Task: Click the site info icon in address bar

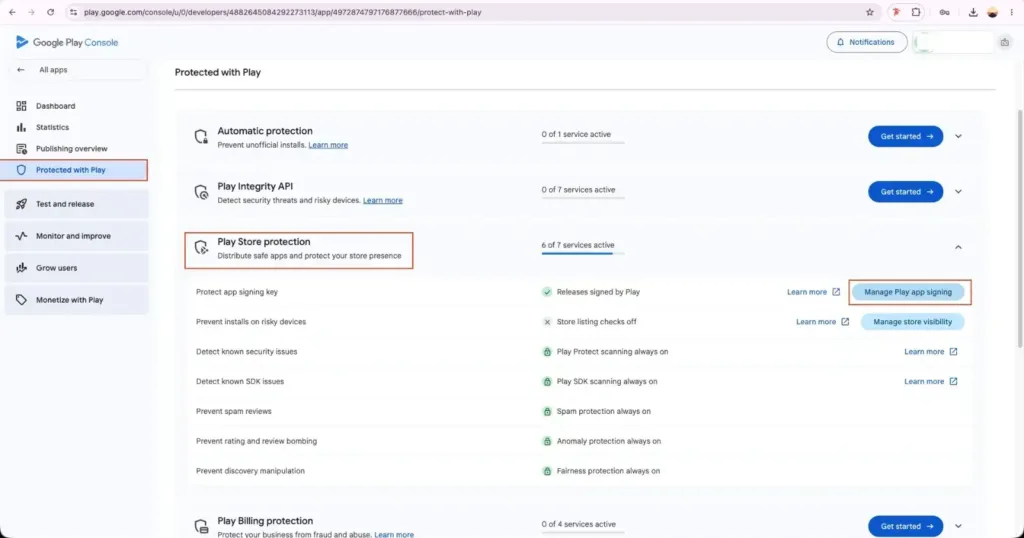Action: 73,12
